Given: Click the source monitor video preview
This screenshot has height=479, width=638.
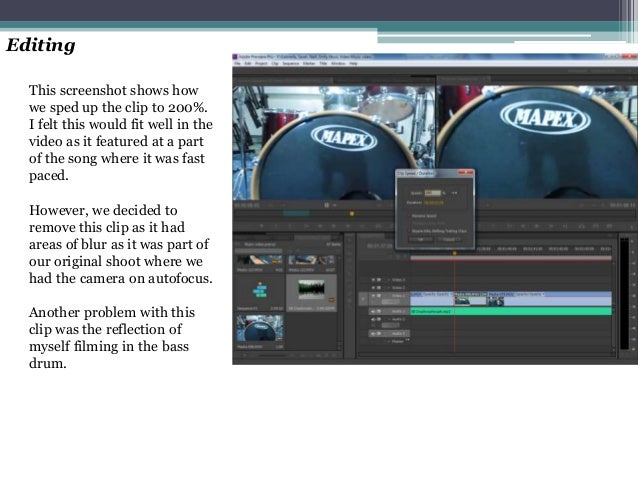Looking at the screenshot, I should (x=334, y=142).
